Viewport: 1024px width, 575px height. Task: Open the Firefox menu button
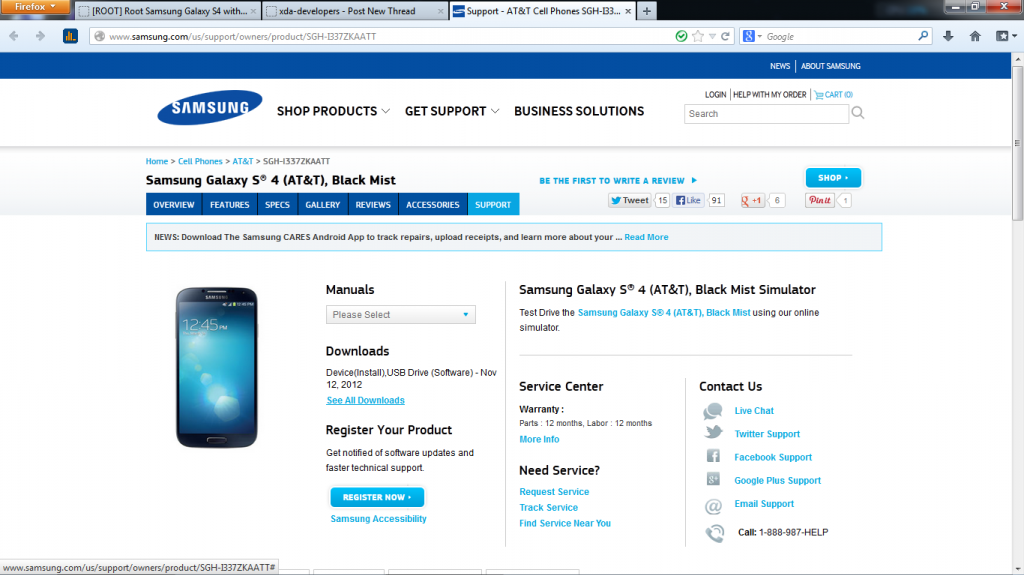tap(35, 7)
